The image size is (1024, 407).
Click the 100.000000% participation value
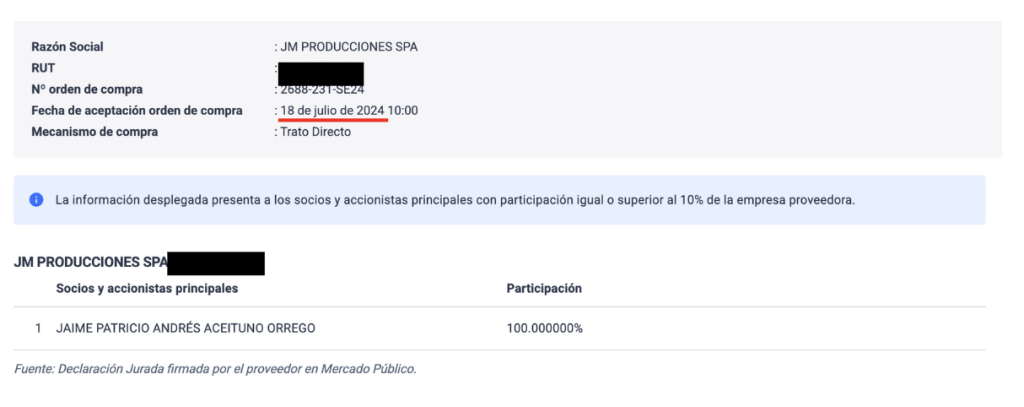[x=545, y=329]
